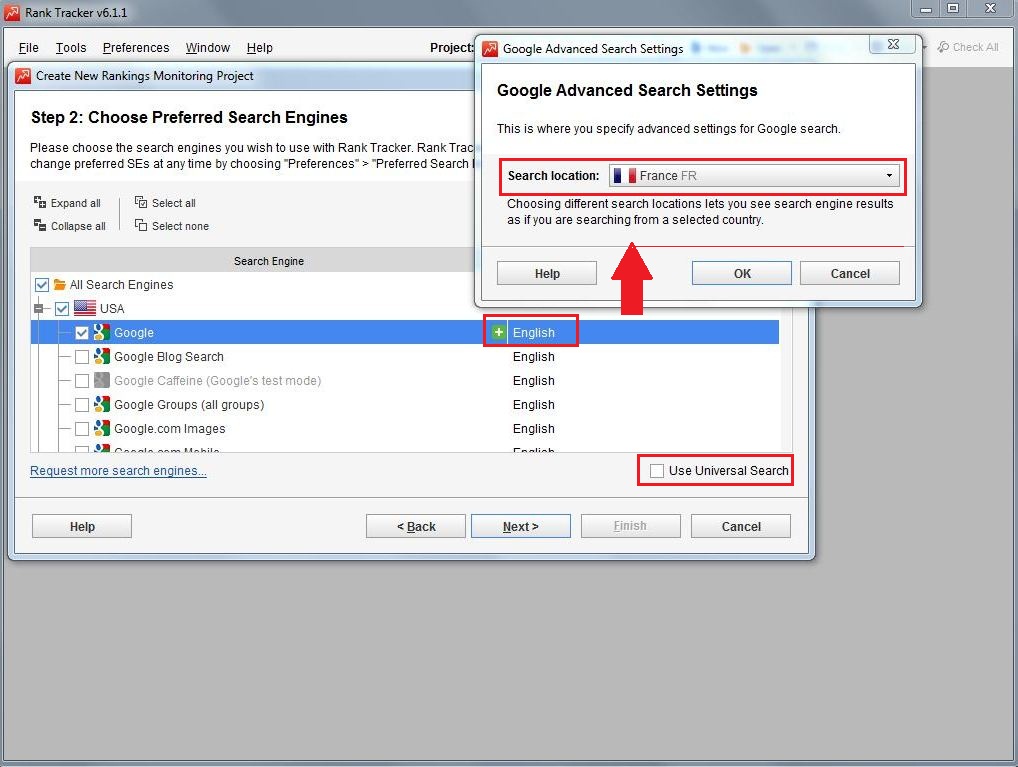Click the Rank Tracker title bar logo
Image resolution: width=1018 pixels, height=767 pixels.
pos(12,12)
